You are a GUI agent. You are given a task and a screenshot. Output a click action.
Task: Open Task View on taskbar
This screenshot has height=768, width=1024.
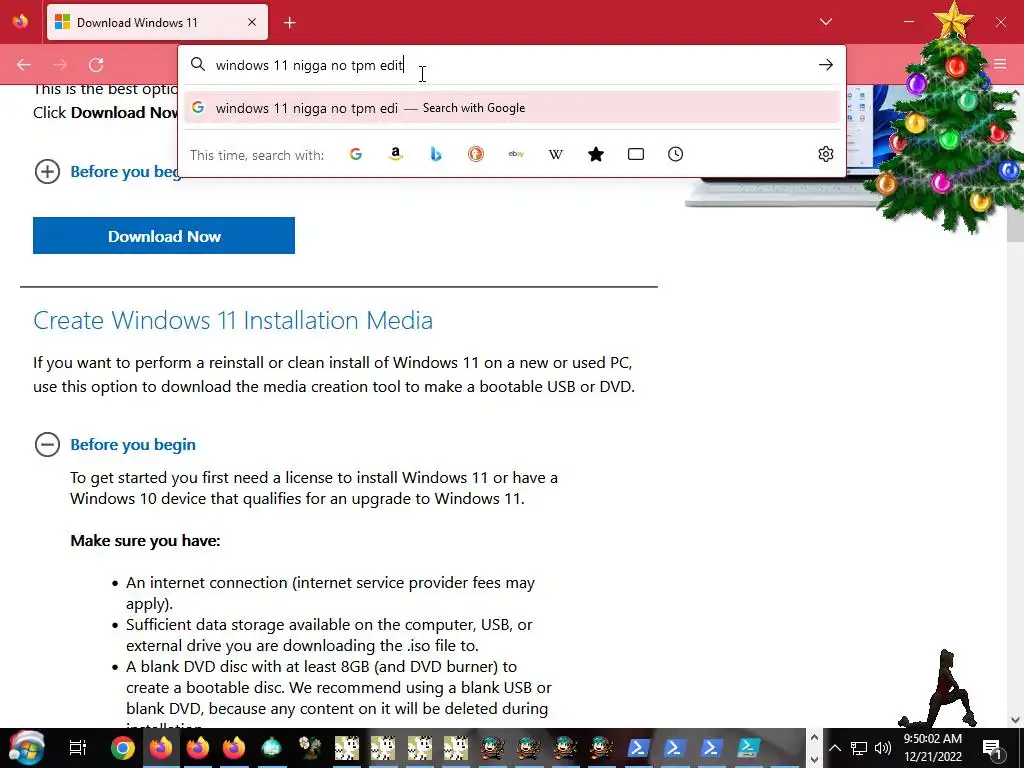pyautogui.click(x=78, y=748)
